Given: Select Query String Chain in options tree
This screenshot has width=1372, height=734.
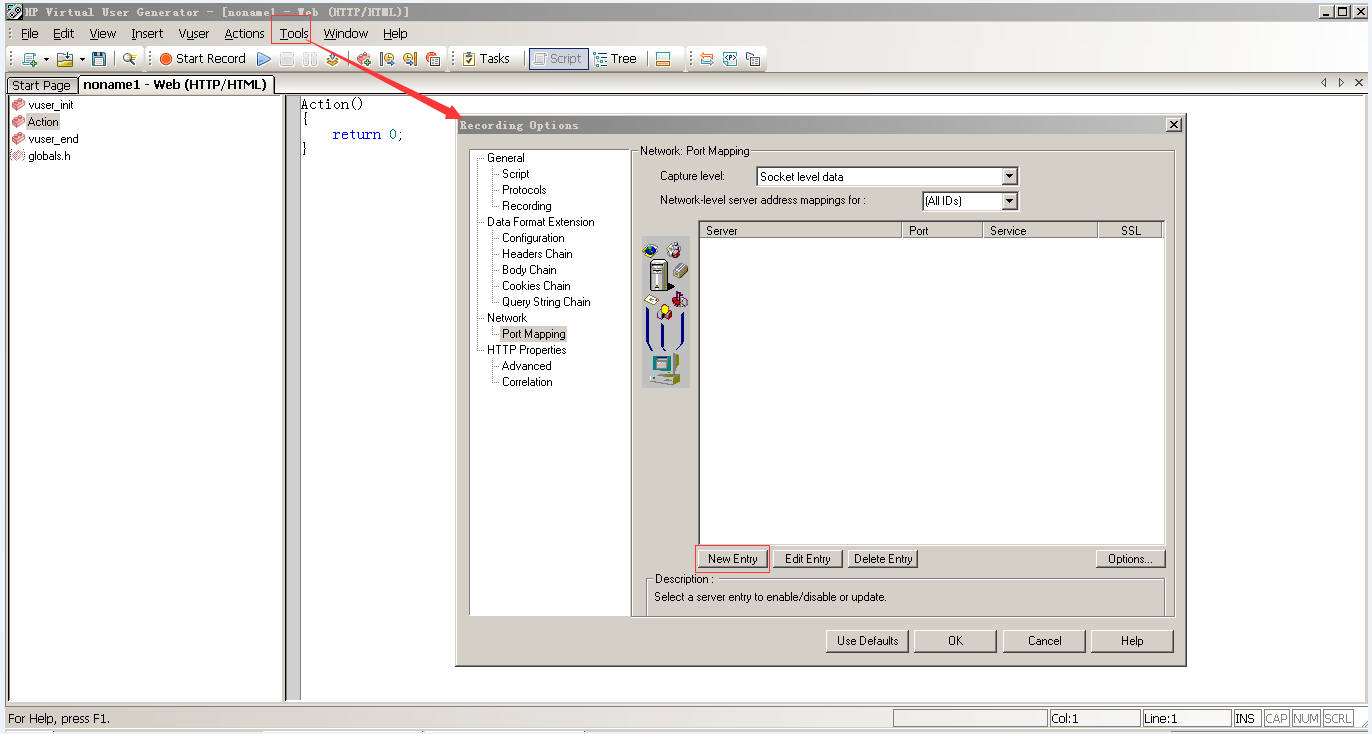Looking at the screenshot, I should click(x=546, y=302).
